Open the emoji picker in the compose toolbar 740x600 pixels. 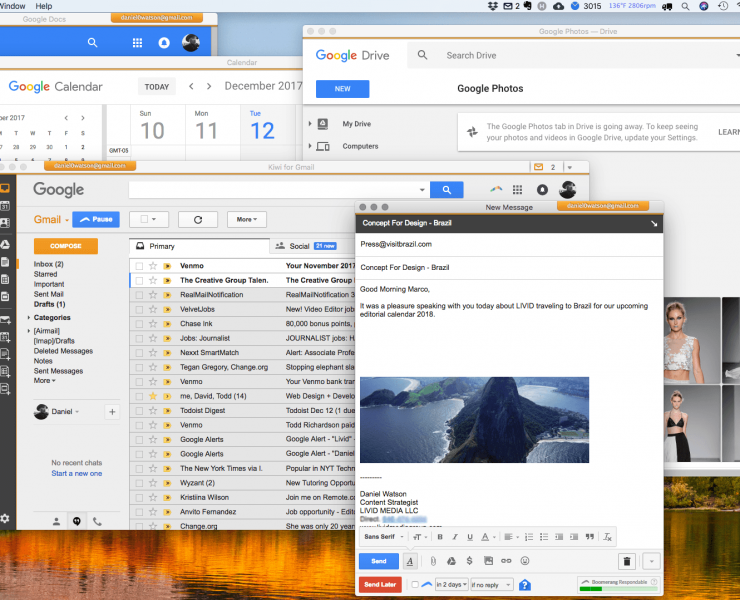point(525,561)
